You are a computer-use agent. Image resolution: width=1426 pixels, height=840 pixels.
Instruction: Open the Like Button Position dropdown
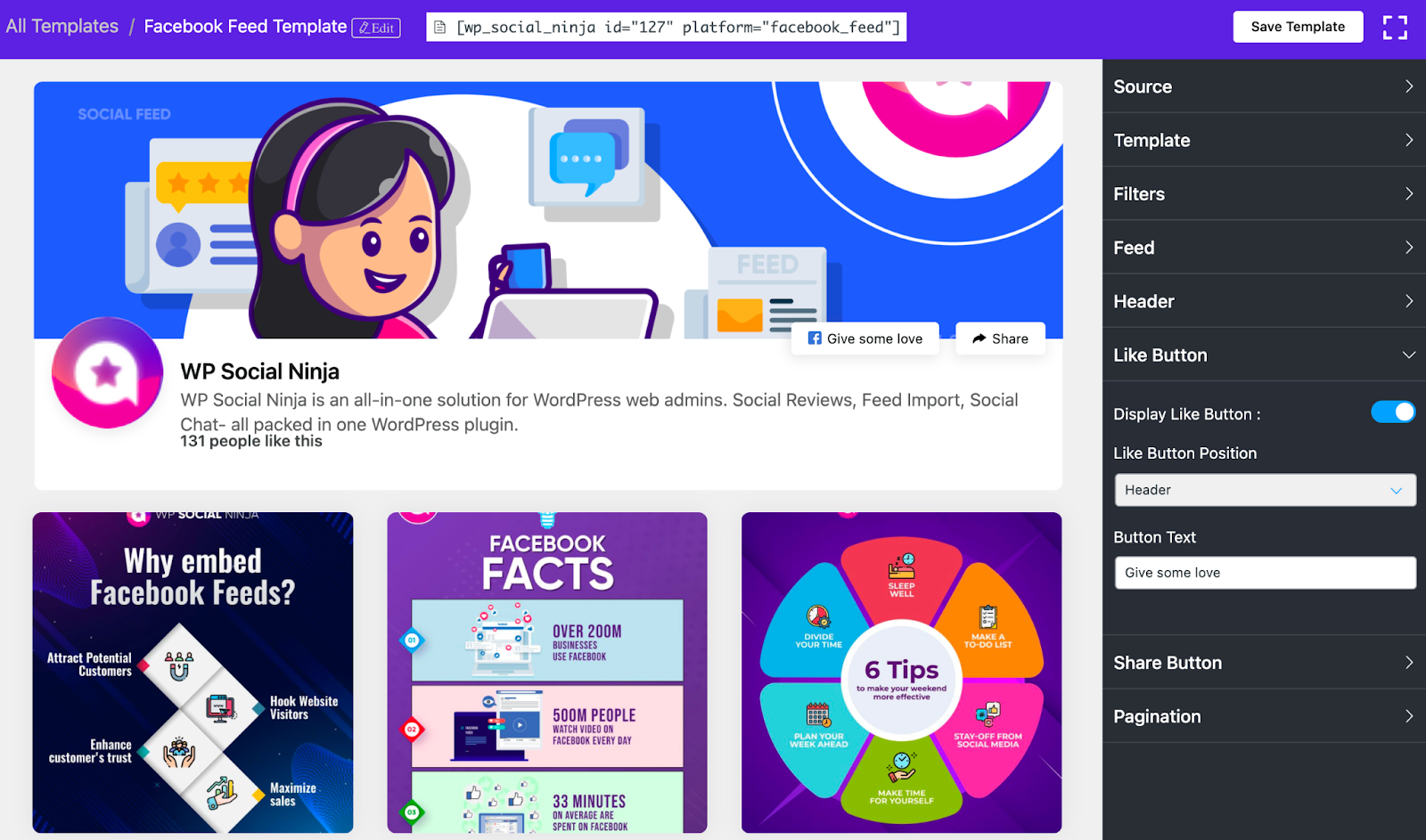(x=1265, y=490)
